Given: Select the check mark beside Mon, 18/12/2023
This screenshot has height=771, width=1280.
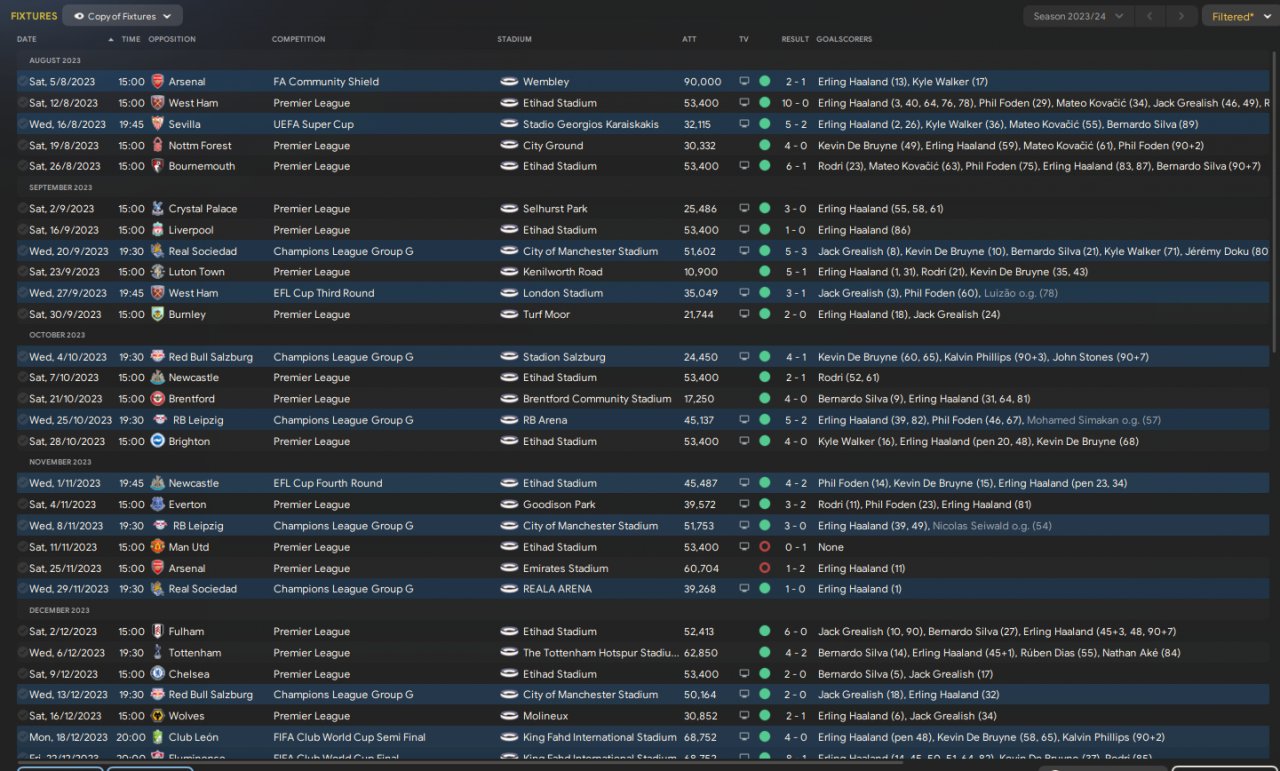Looking at the screenshot, I should (23, 737).
